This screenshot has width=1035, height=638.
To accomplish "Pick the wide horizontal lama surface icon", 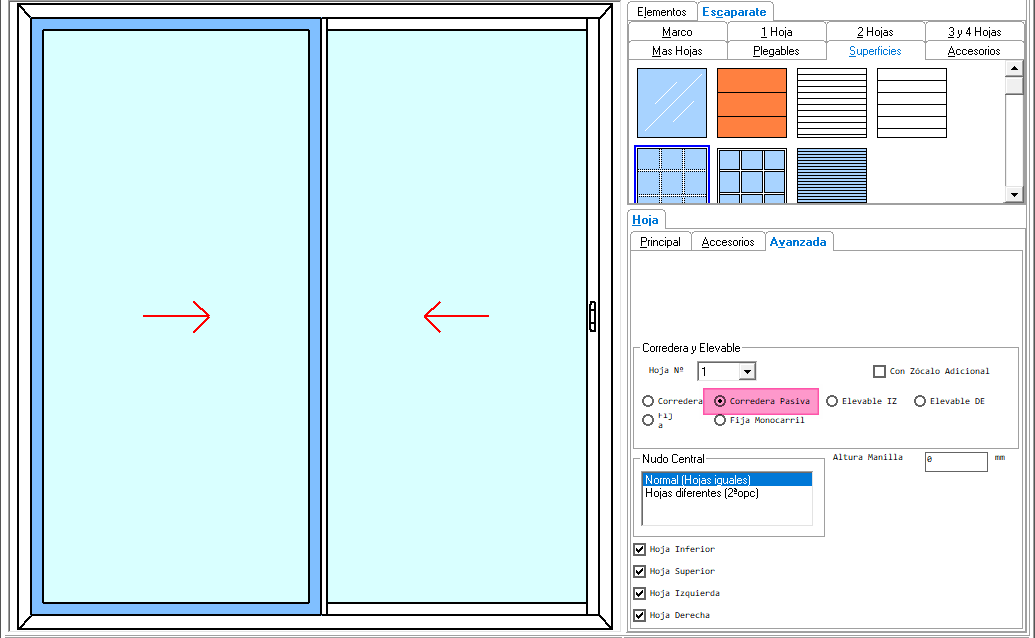I will [912, 103].
